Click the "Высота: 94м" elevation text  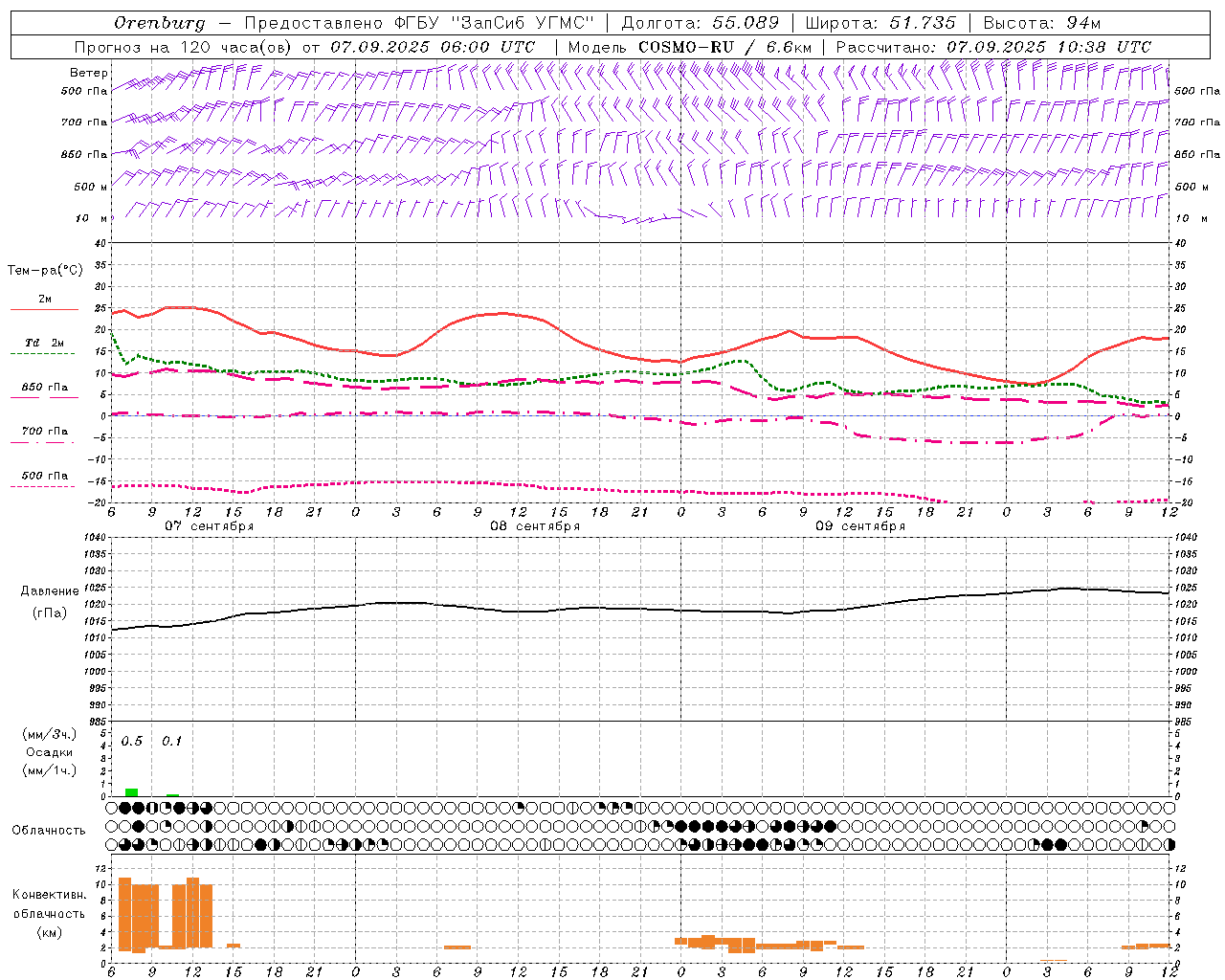[x=1042, y=23]
